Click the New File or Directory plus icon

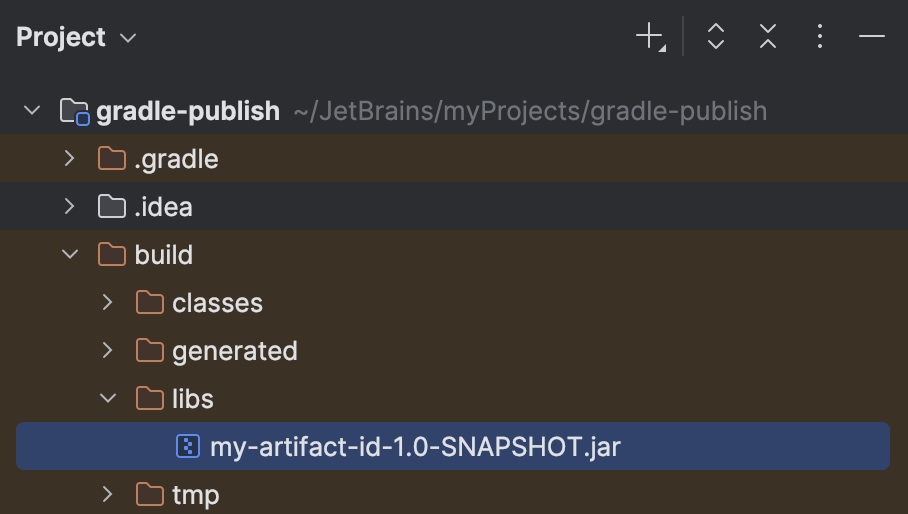pyautogui.click(x=649, y=38)
